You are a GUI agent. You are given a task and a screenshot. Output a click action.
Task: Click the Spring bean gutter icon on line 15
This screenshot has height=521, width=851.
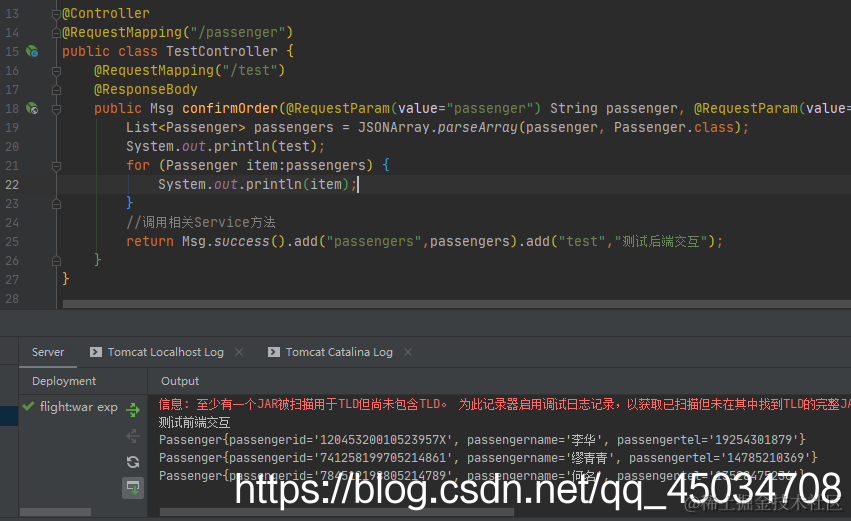pos(32,52)
